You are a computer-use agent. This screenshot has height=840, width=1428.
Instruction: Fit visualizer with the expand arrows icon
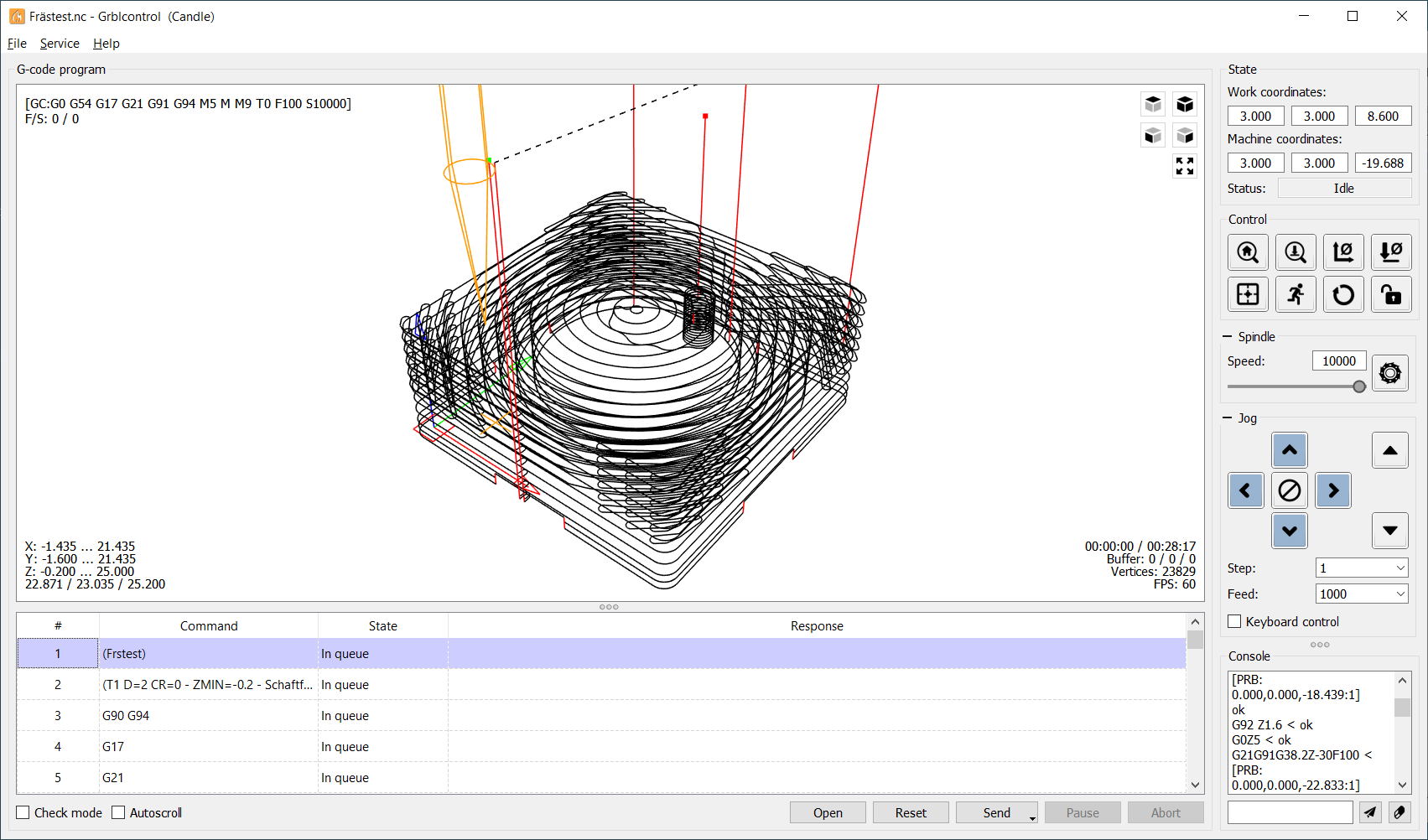tap(1185, 166)
